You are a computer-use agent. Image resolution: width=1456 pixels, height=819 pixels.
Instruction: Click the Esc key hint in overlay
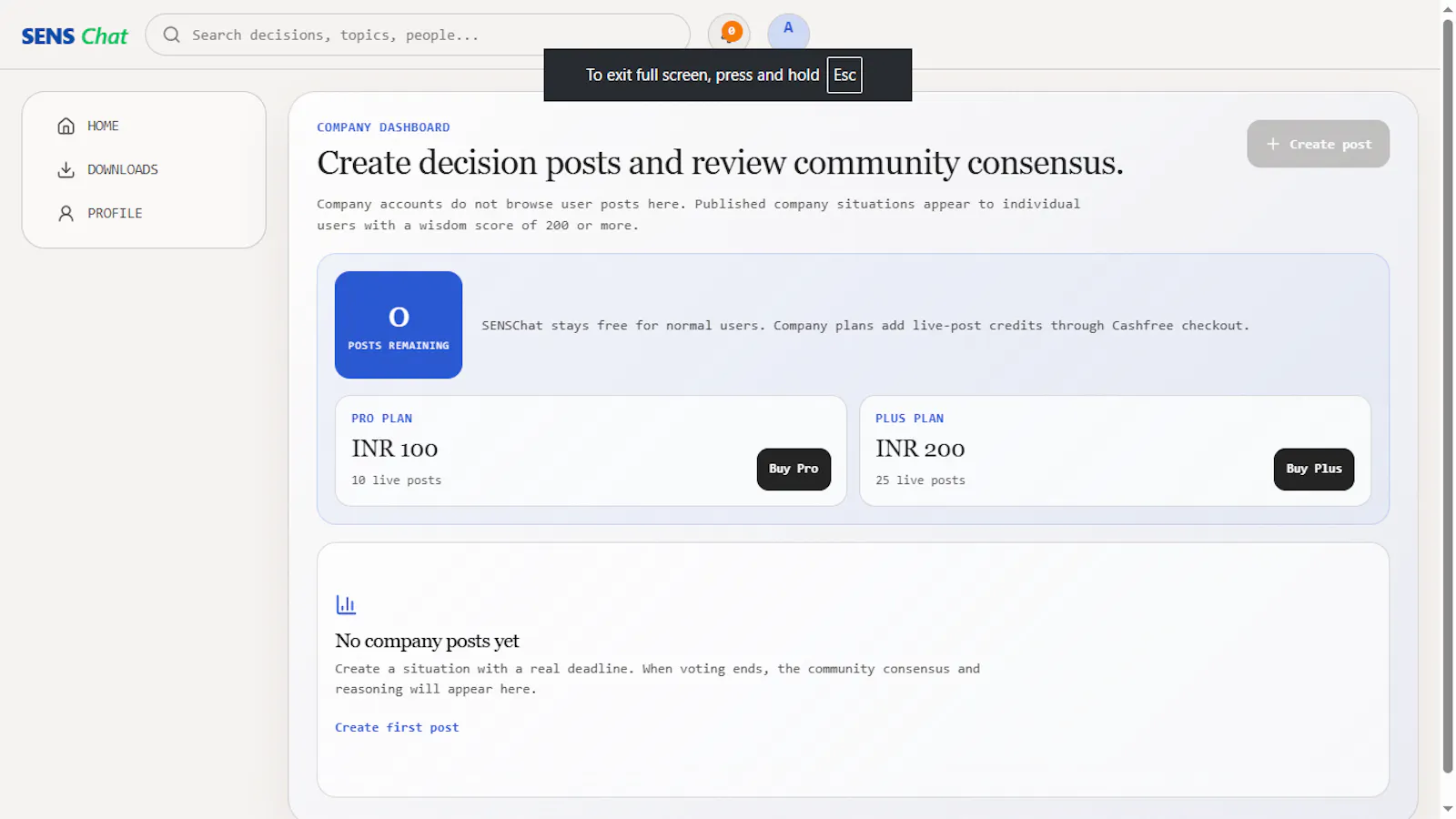pos(844,75)
